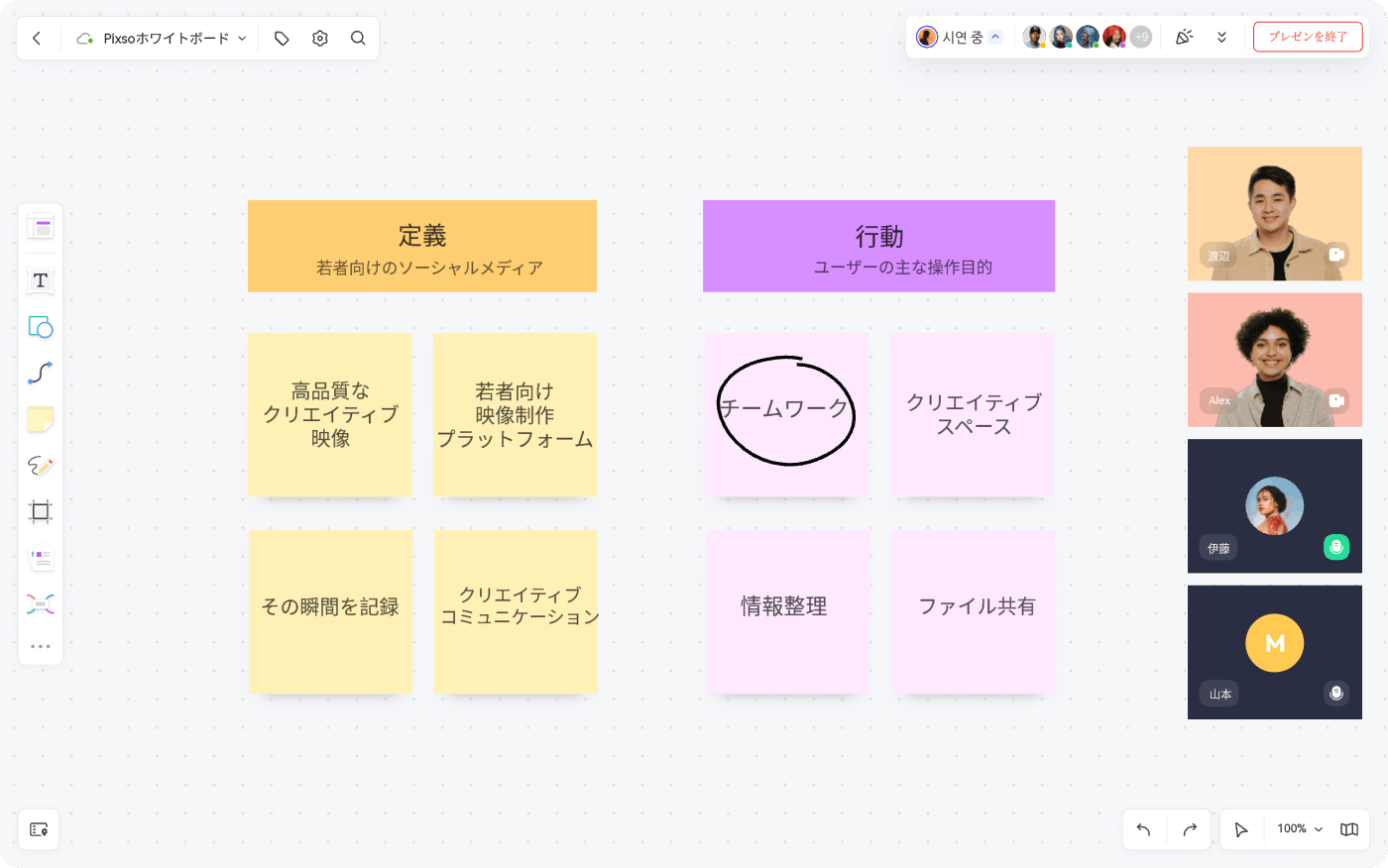
Task: Toggle 山本's microphone button
Action: pos(1336,693)
